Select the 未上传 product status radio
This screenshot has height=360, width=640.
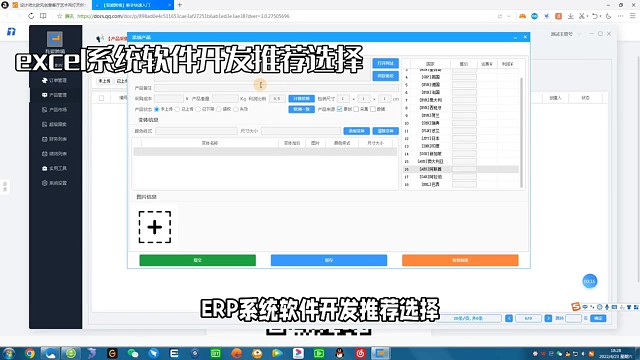pyautogui.click(x=157, y=109)
